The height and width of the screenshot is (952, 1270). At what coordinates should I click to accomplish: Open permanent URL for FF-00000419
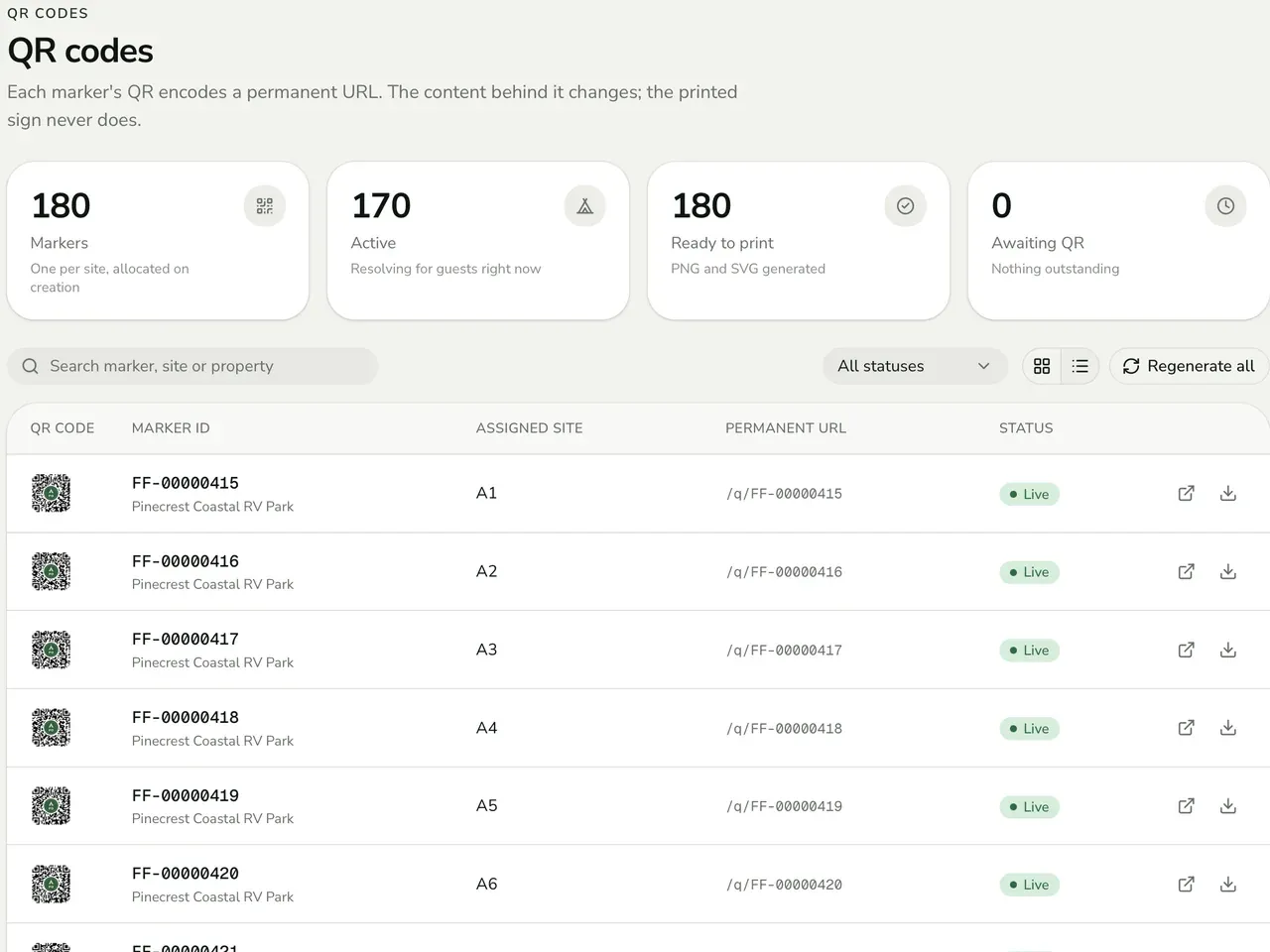coord(1186,806)
